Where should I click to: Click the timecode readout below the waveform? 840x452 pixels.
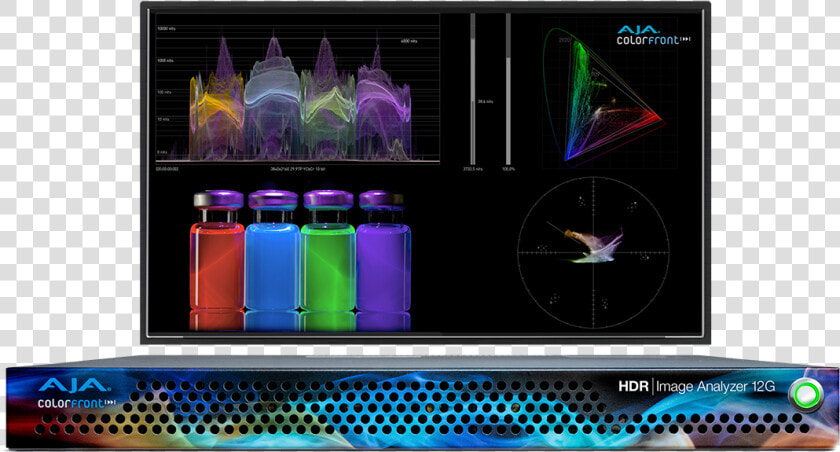click(167, 169)
